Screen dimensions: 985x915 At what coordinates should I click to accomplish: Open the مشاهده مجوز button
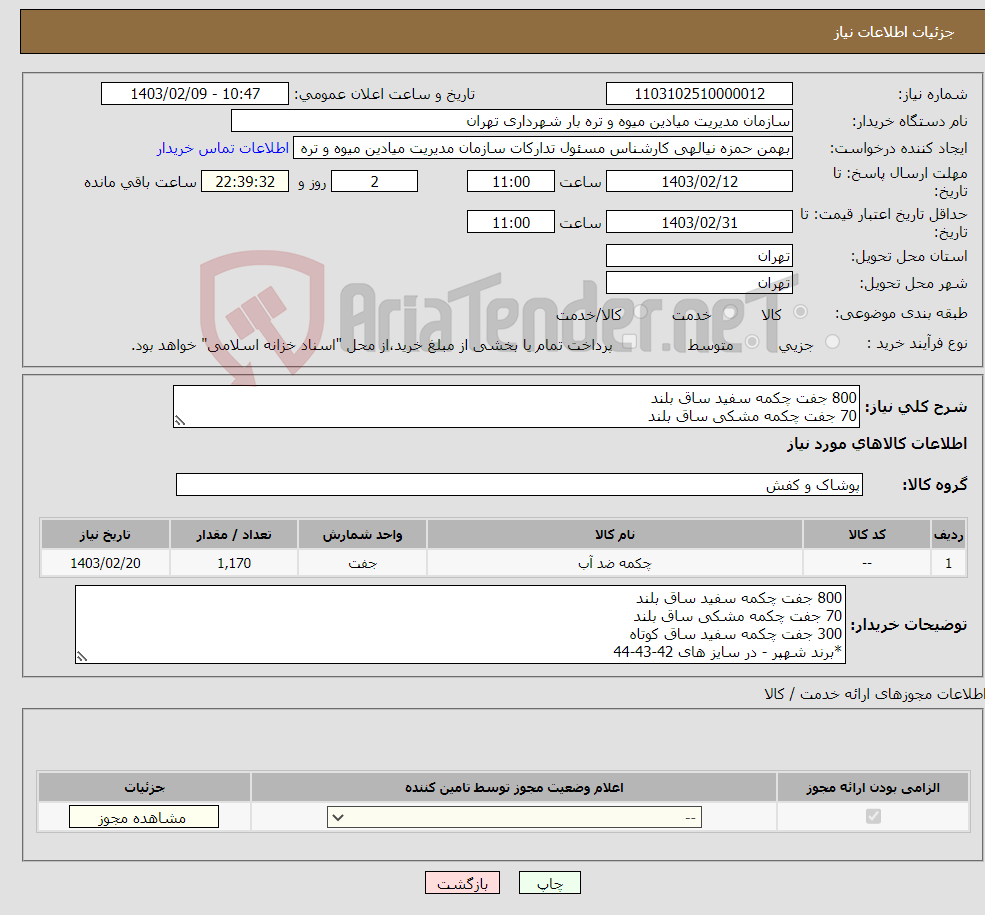point(144,817)
